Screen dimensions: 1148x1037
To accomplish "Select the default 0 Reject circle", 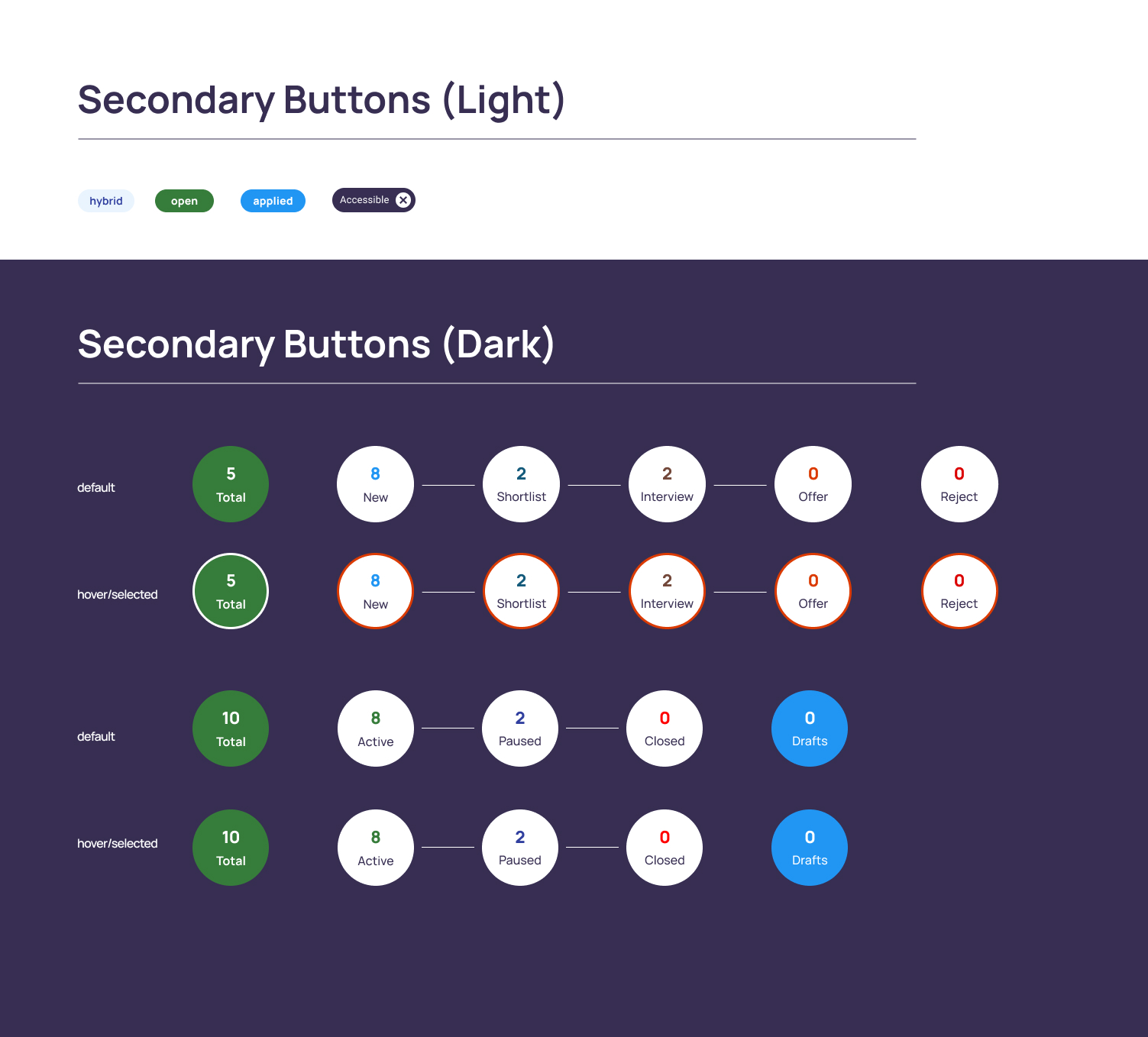I will click(959, 484).
